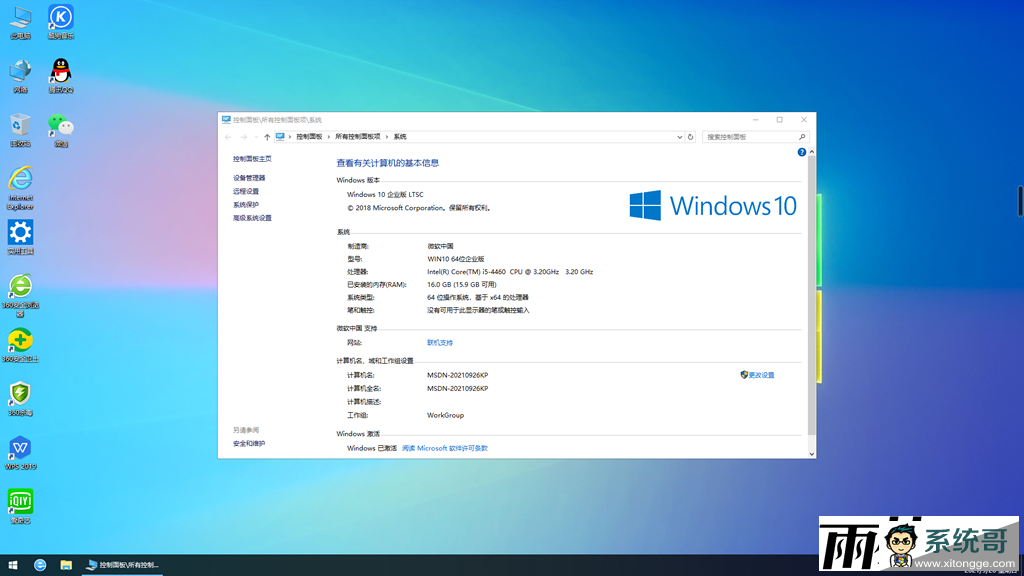Close the System window
Viewport: 1024px width, 576px height.
coord(804,120)
